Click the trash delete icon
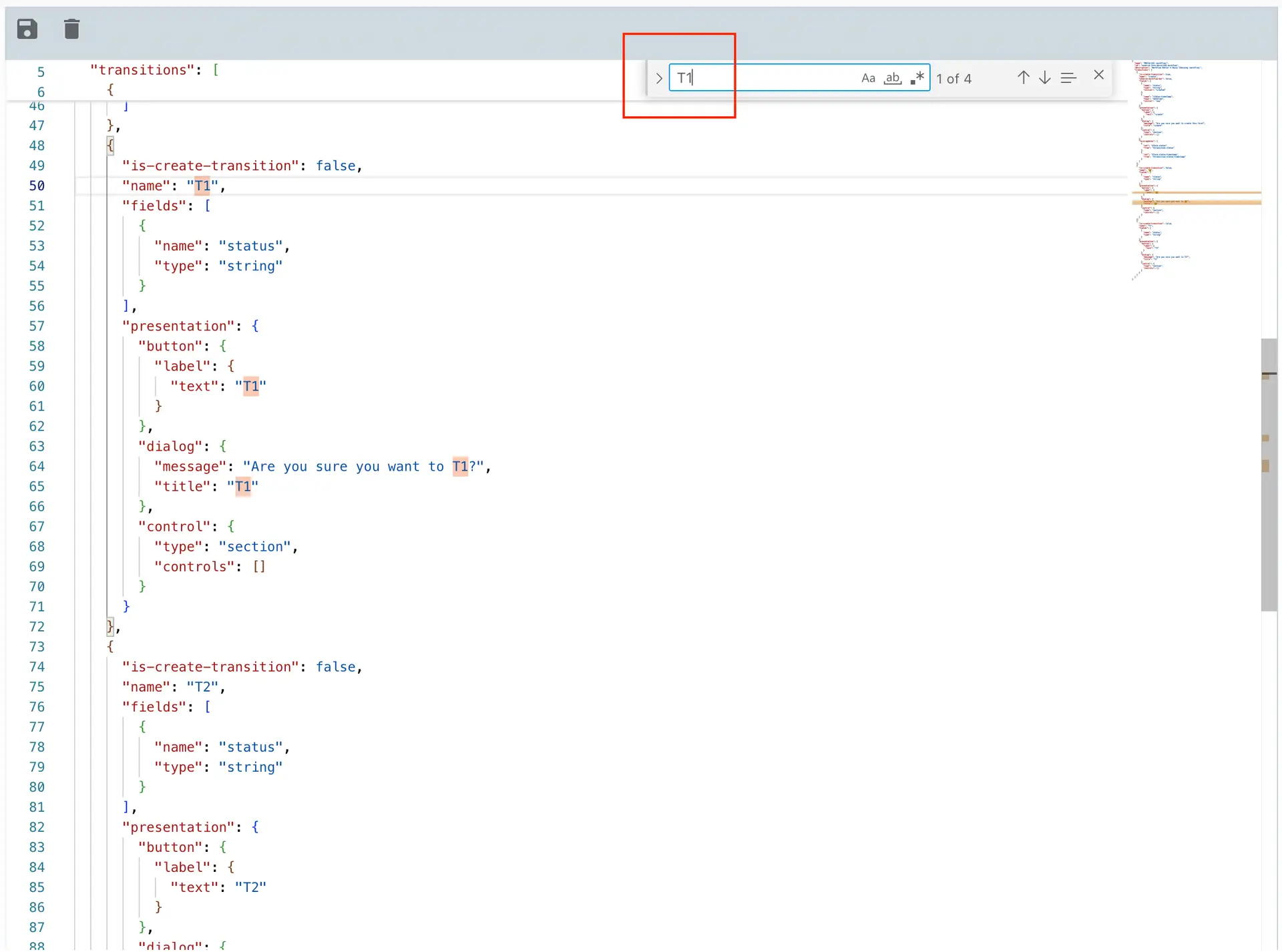1282x952 pixels. (x=71, y=29)
